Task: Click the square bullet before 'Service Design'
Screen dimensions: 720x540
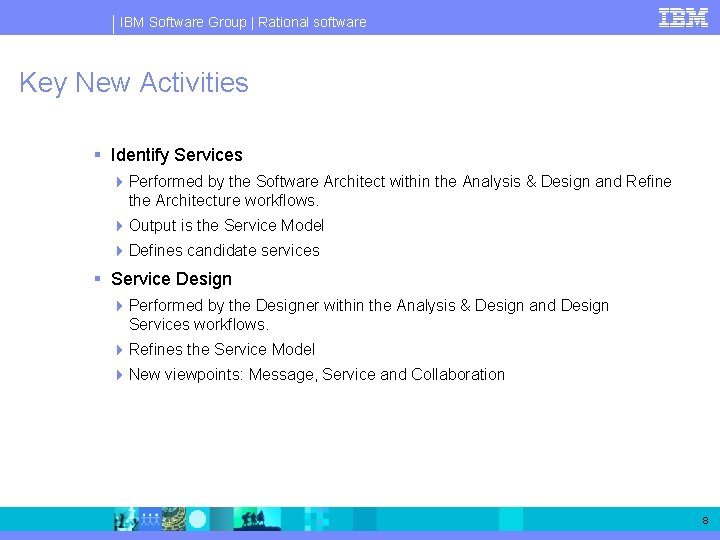Action: tap(97, 279)
